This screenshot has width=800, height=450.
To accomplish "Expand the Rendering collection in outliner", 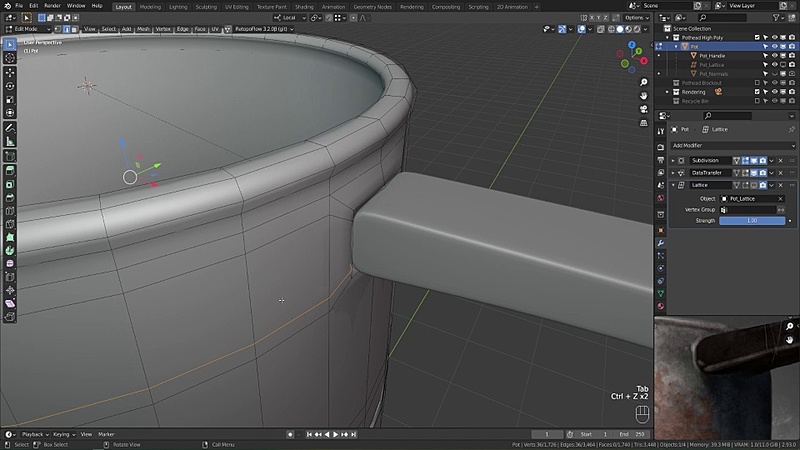I will [x=667, y=92].
